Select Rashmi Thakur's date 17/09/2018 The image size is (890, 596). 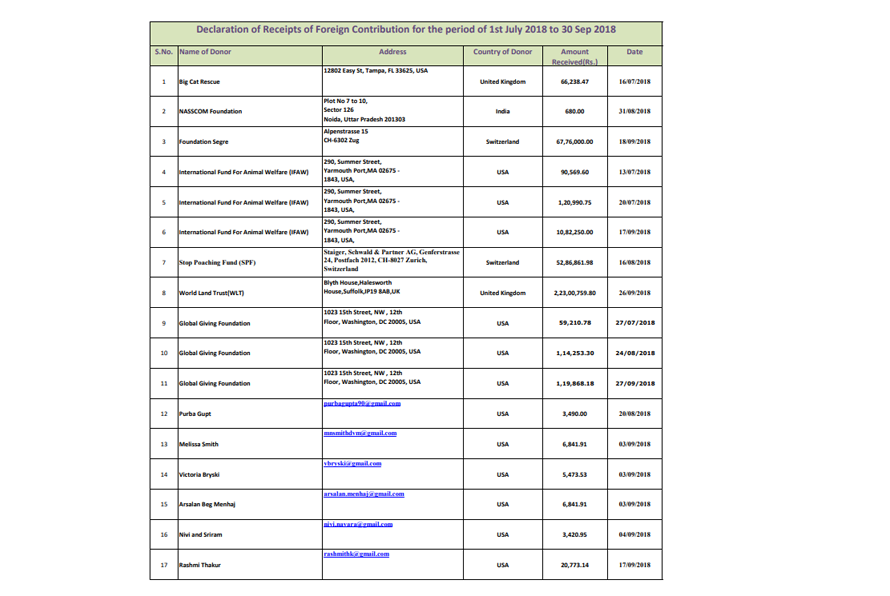pyautogui.click(x=634, y=565)
